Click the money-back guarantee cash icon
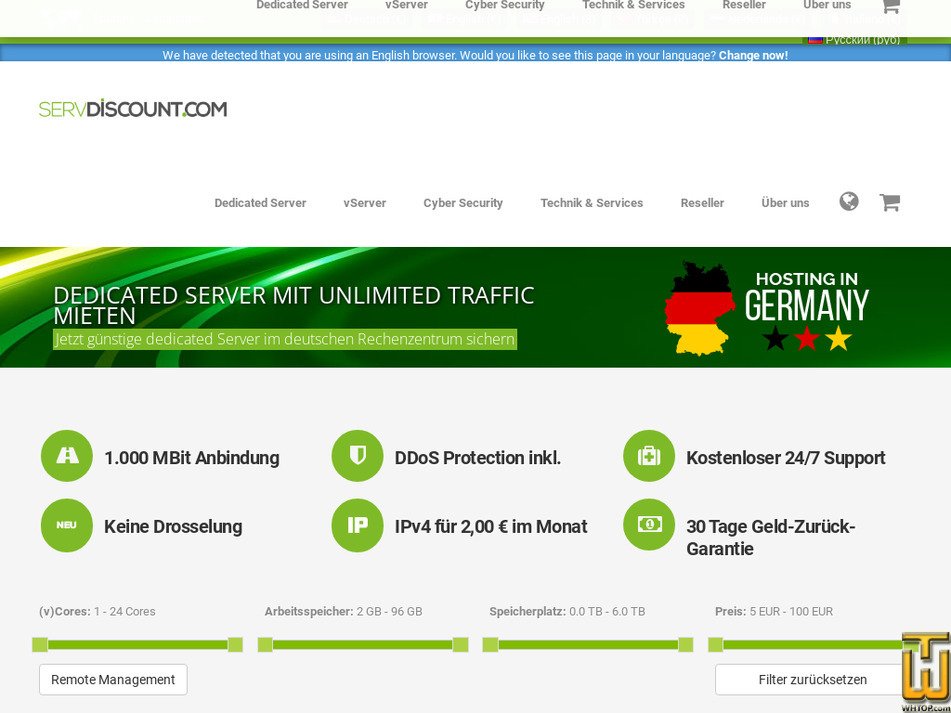Screen dimensions: 951x713 649,525
